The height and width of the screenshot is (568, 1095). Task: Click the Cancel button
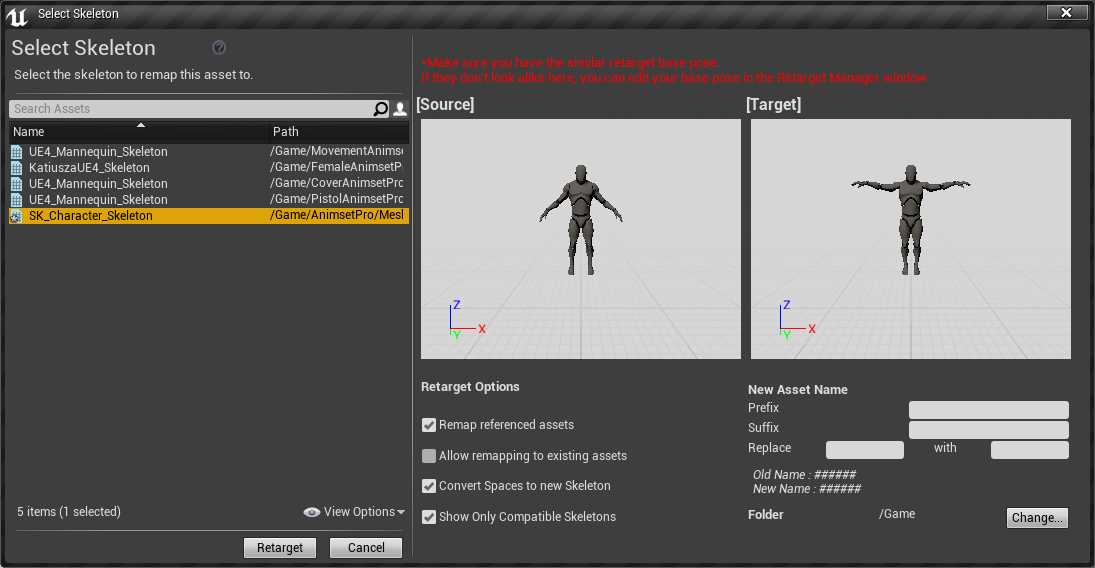coord(366,548)
